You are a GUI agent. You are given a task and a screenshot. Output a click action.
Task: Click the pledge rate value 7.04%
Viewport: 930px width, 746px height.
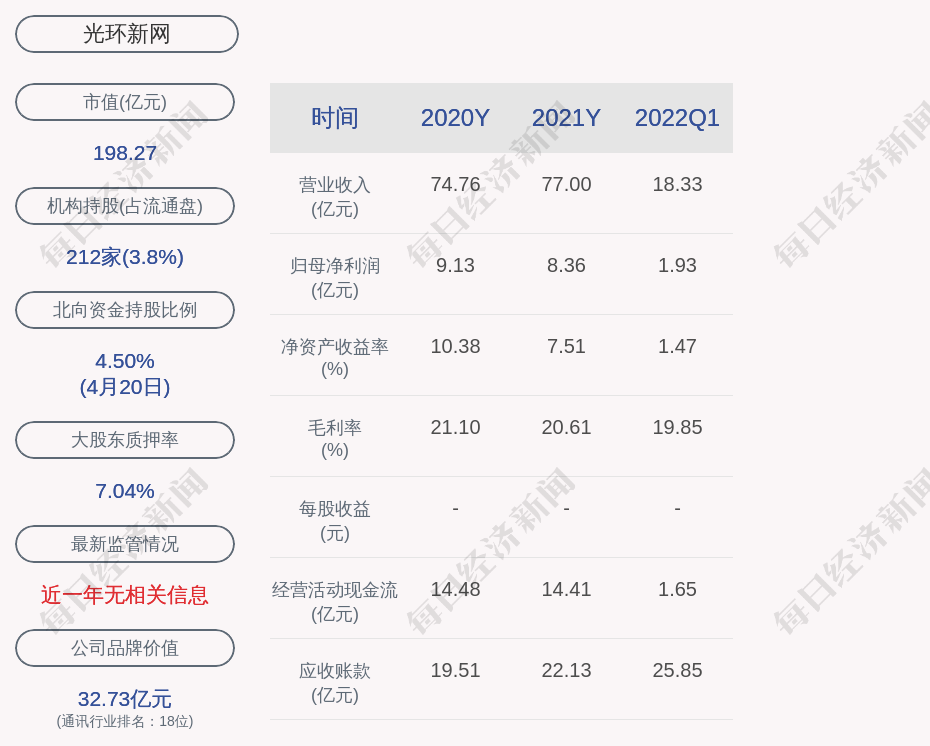click(125, 491)
